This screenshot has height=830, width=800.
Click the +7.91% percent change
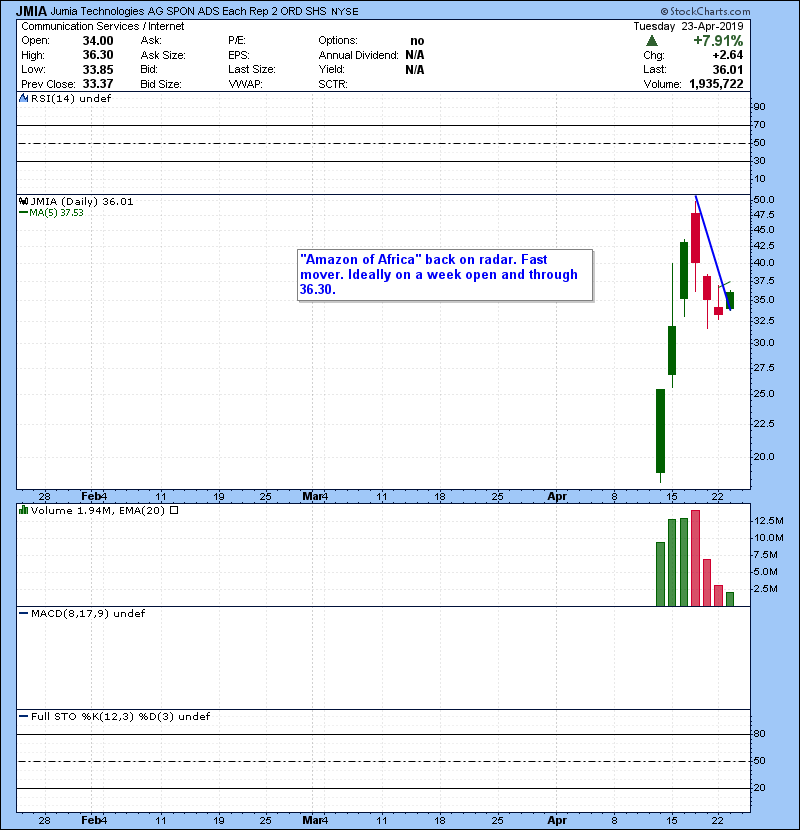(718, 41)
